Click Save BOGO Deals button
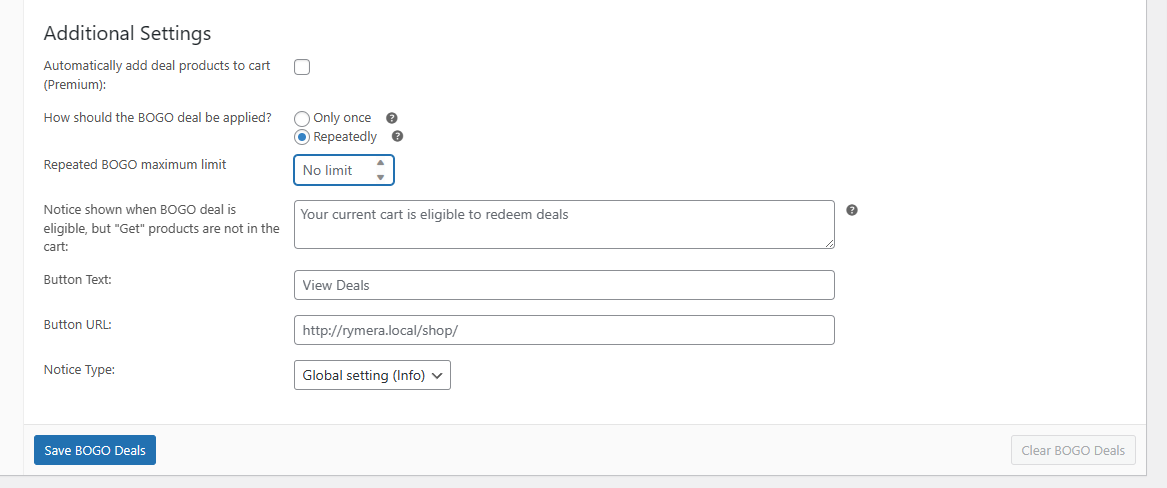The height and width of the screenshot is (488, 1167). click(x=95, y=450)
